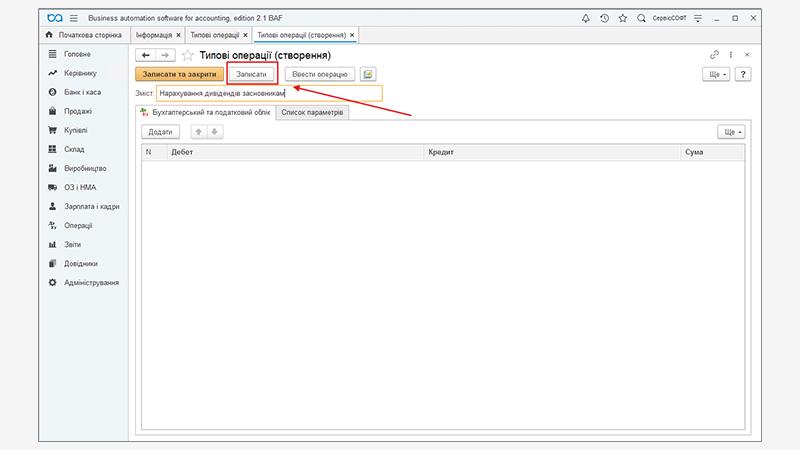
Task: Click the notifications bell icon
Action: [585, 18]
